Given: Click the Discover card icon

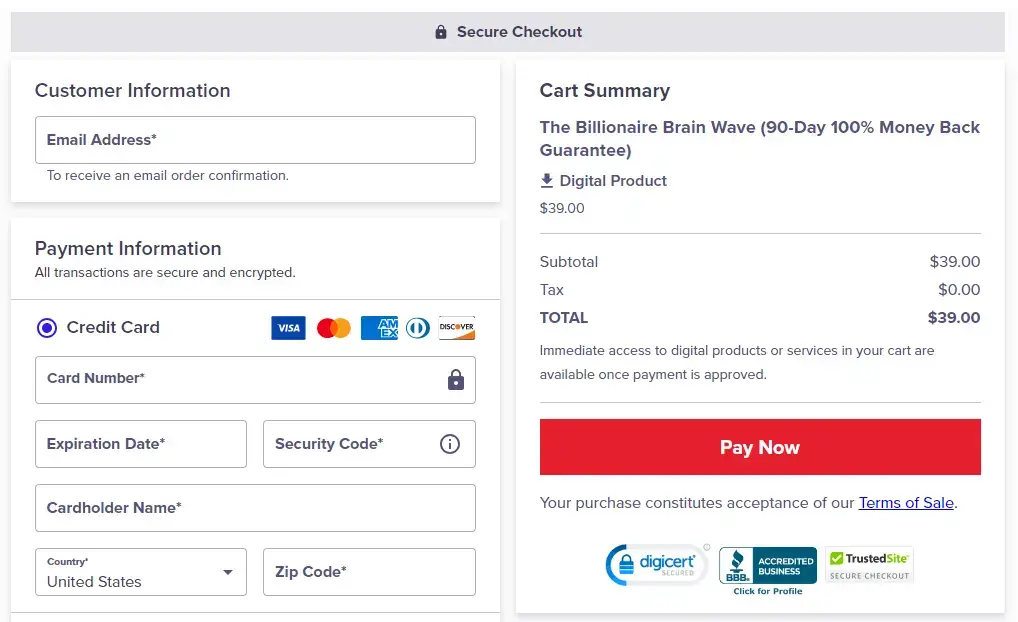Looking at the screenshot, I should click(456, 327).
